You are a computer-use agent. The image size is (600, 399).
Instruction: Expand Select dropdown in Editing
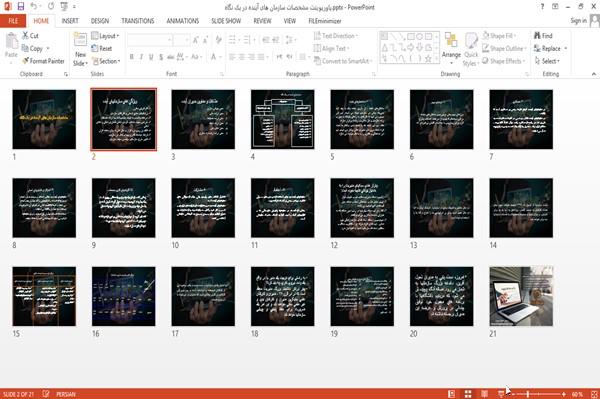(547, 61)
